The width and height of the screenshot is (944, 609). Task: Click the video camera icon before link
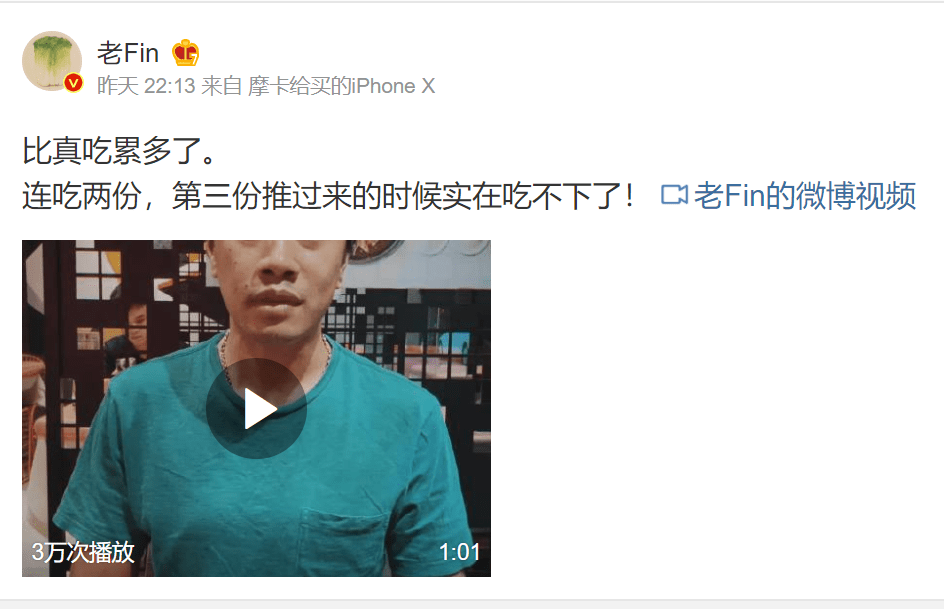[674, 195]
